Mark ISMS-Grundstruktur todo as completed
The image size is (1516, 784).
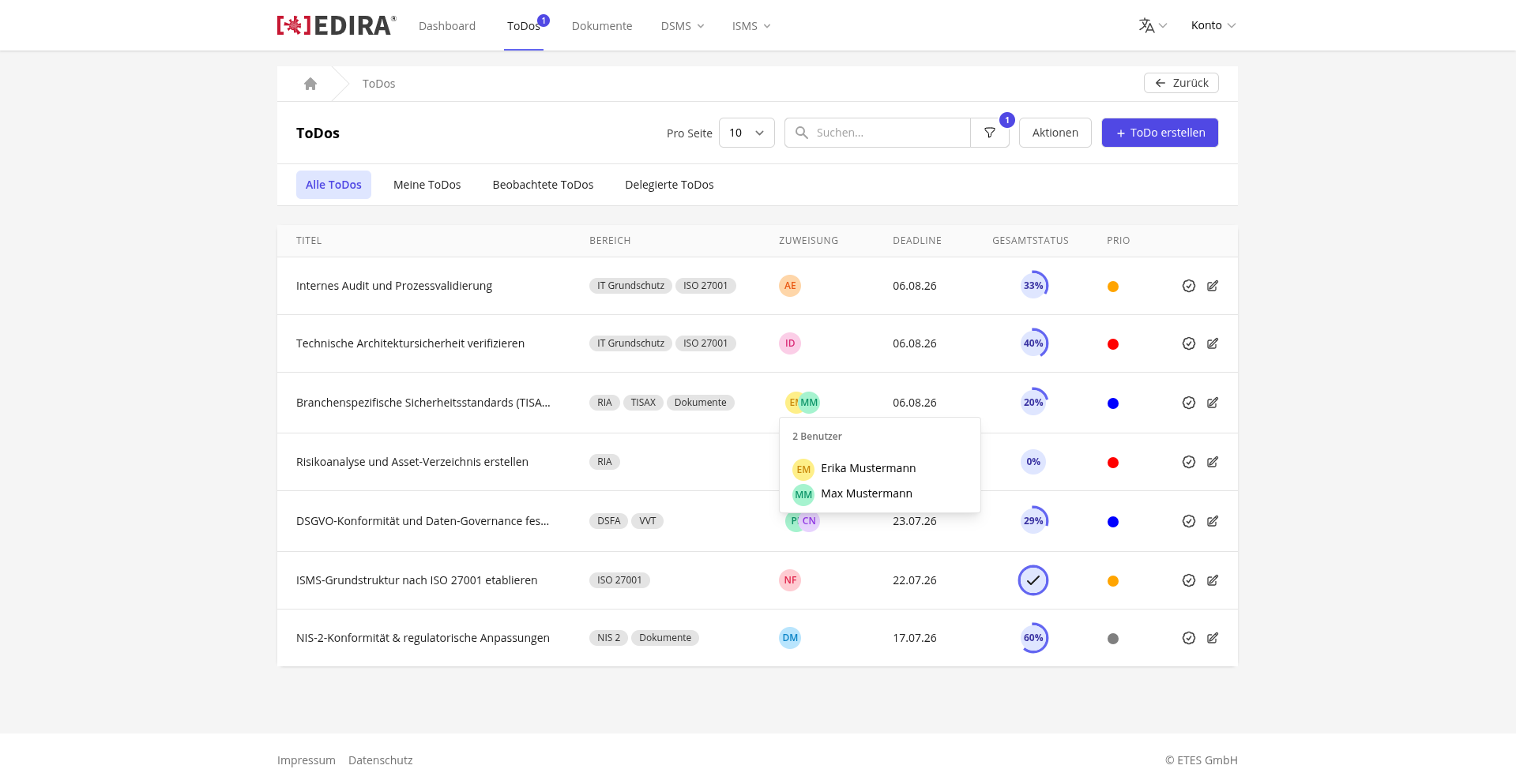(x=1189, y=580)
